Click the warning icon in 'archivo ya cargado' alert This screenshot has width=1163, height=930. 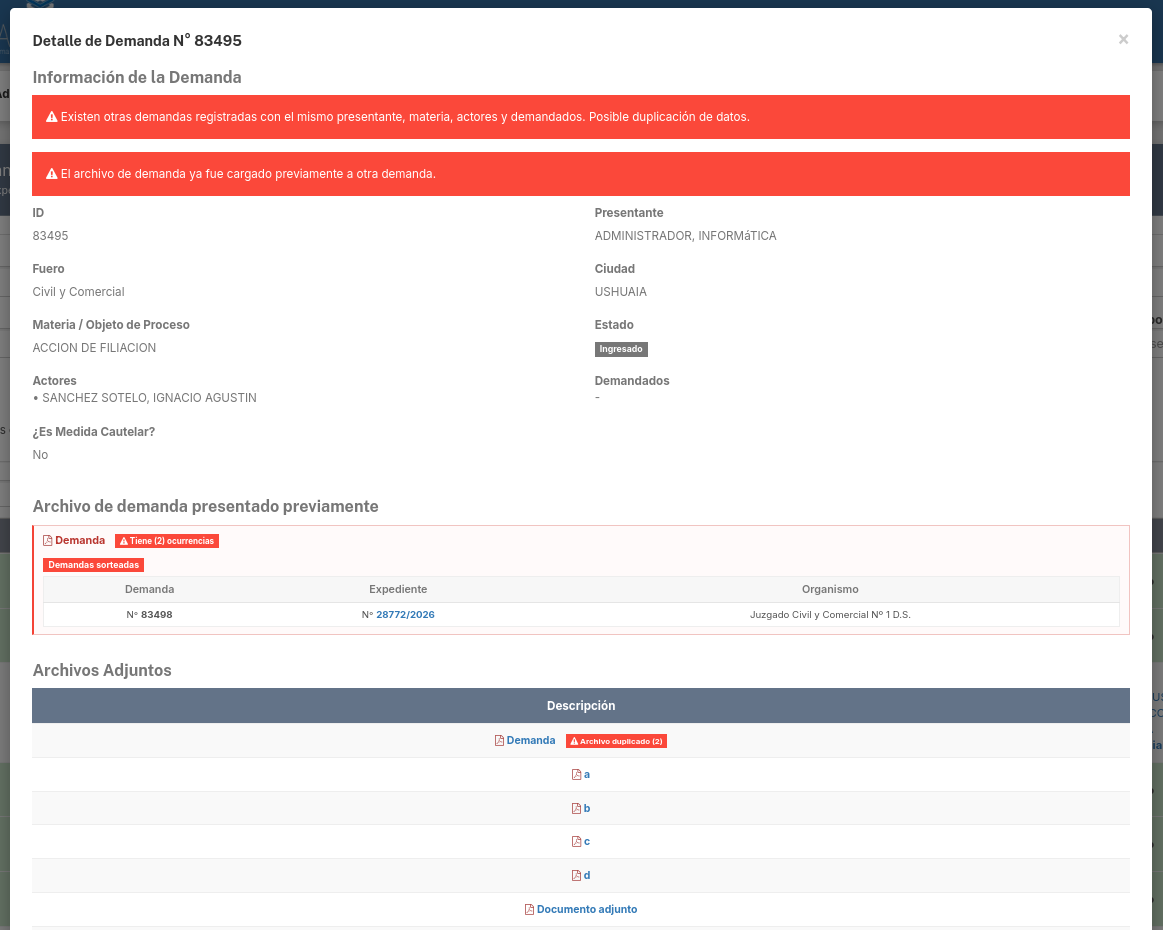[x=52, y=174]
